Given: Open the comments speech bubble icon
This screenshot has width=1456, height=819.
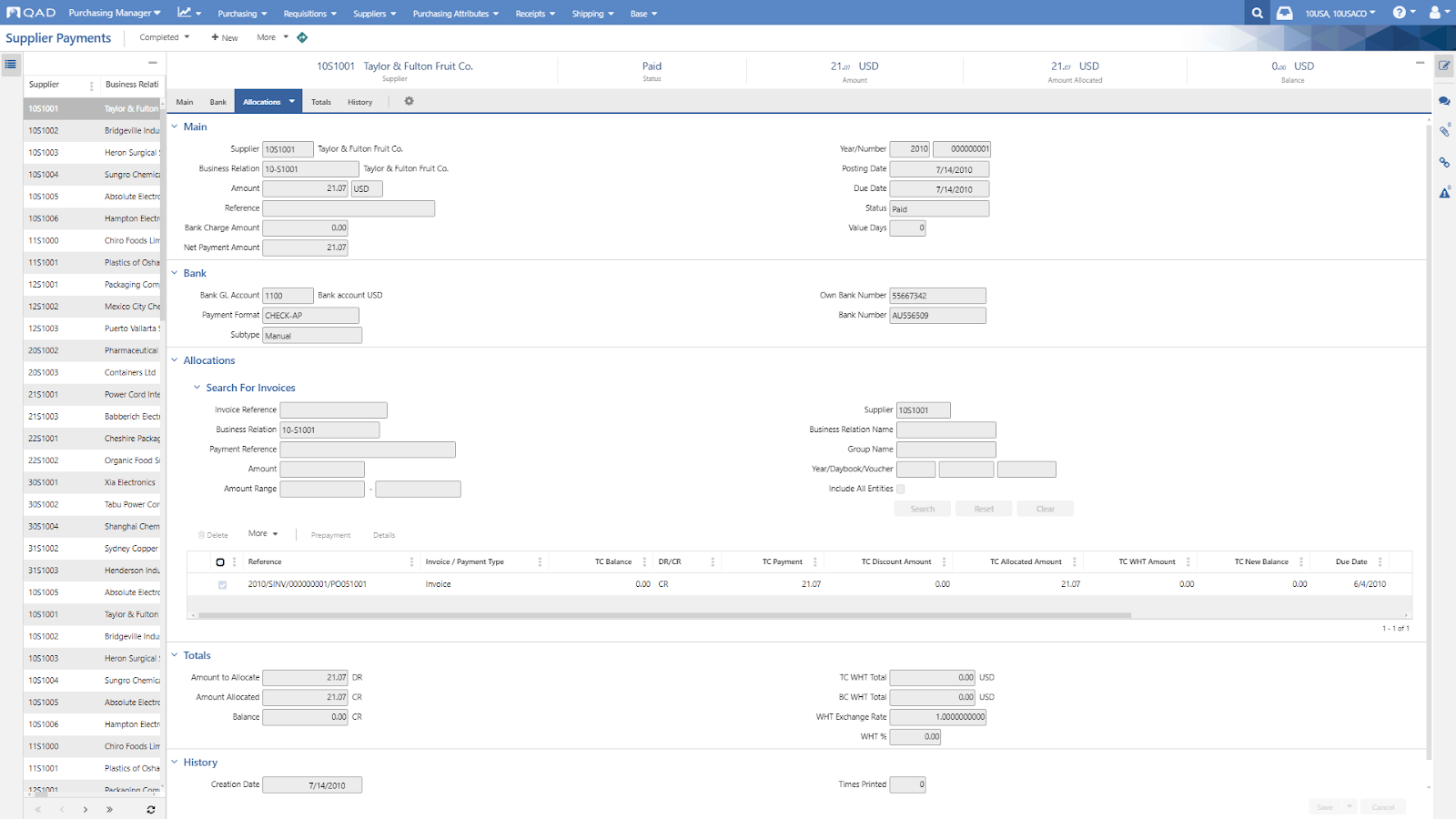Looking at the screenshot, I should [1444, 101].
